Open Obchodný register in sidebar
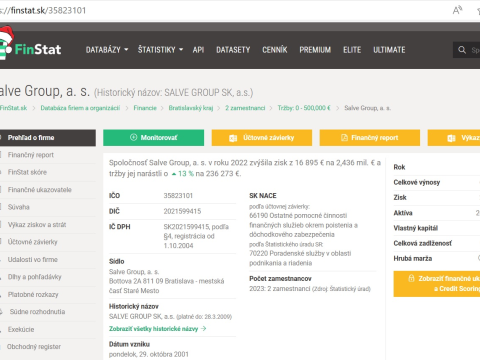The width and height of the screenshot is (480, 360). [34, 347]
